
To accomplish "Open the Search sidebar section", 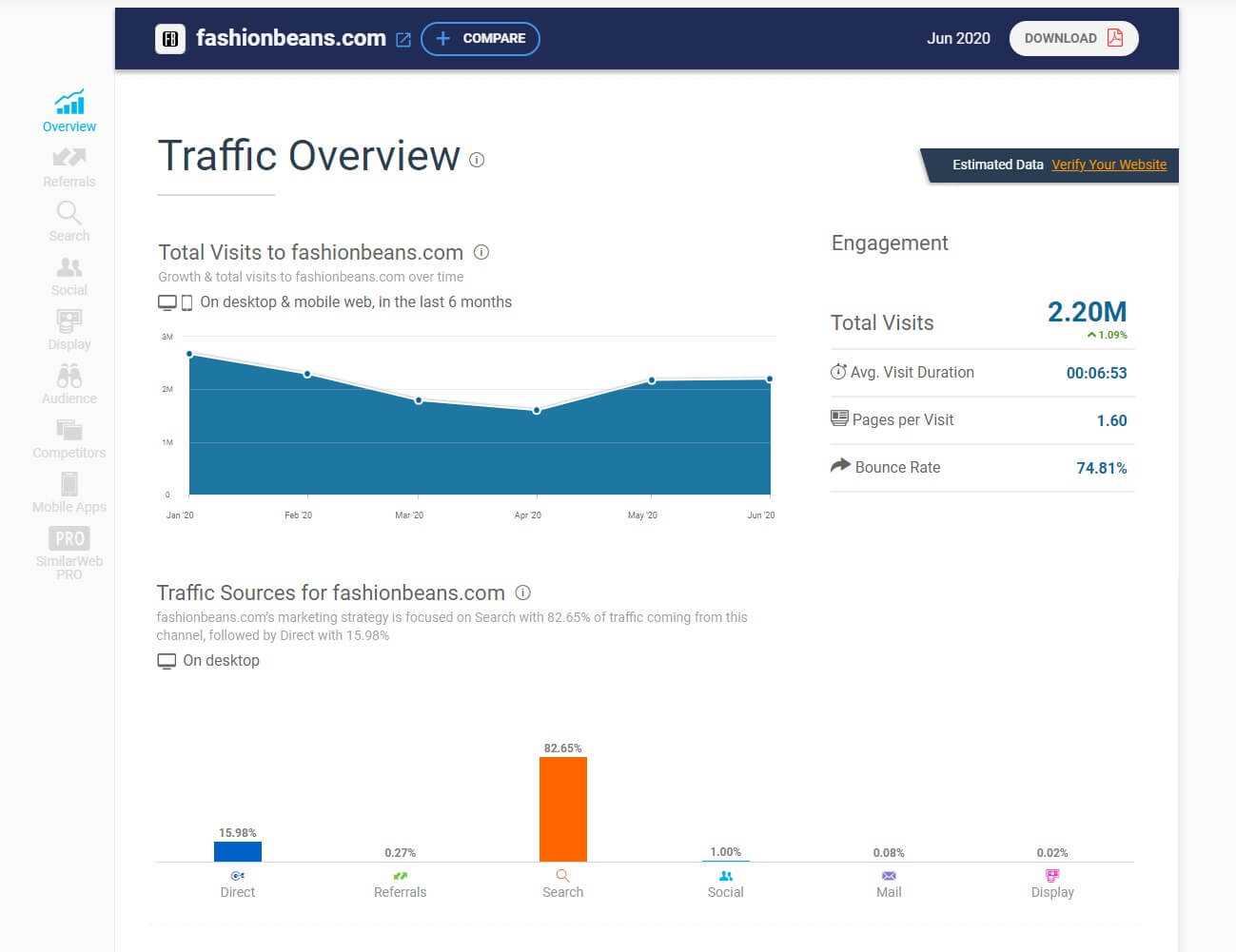I will pos(69,221).
